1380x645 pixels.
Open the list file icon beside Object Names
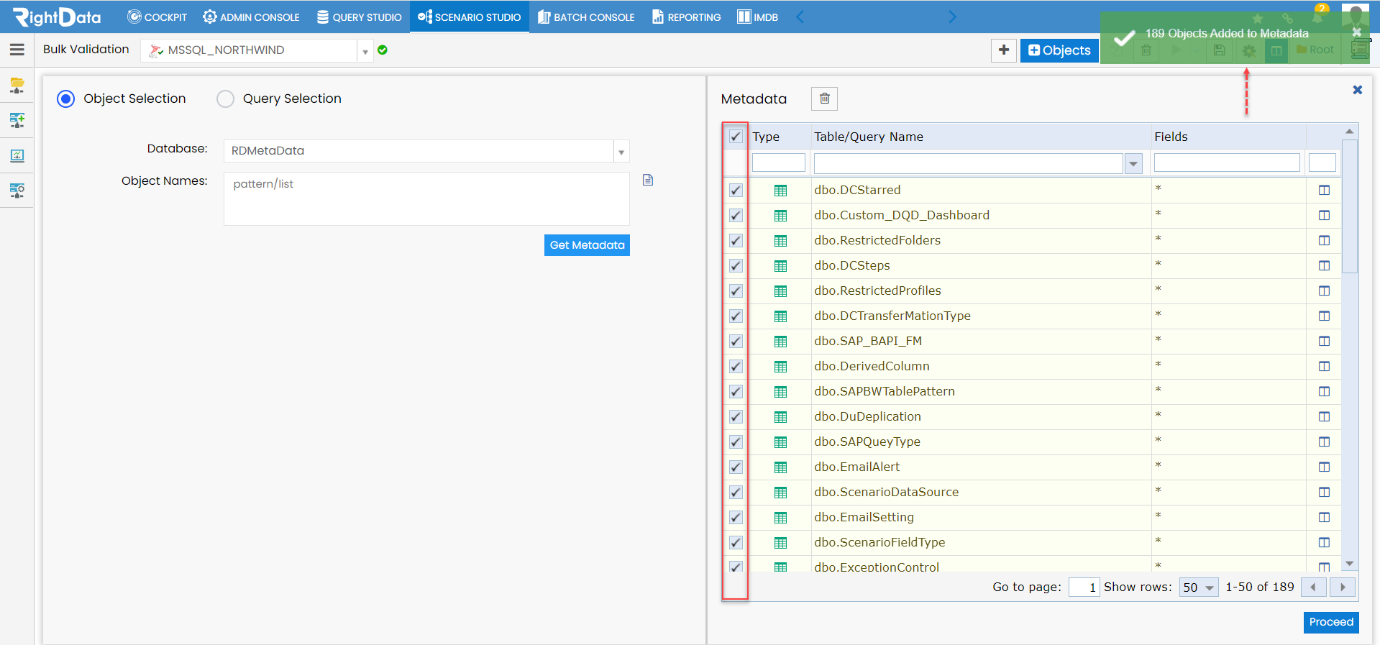coord(647,180)
